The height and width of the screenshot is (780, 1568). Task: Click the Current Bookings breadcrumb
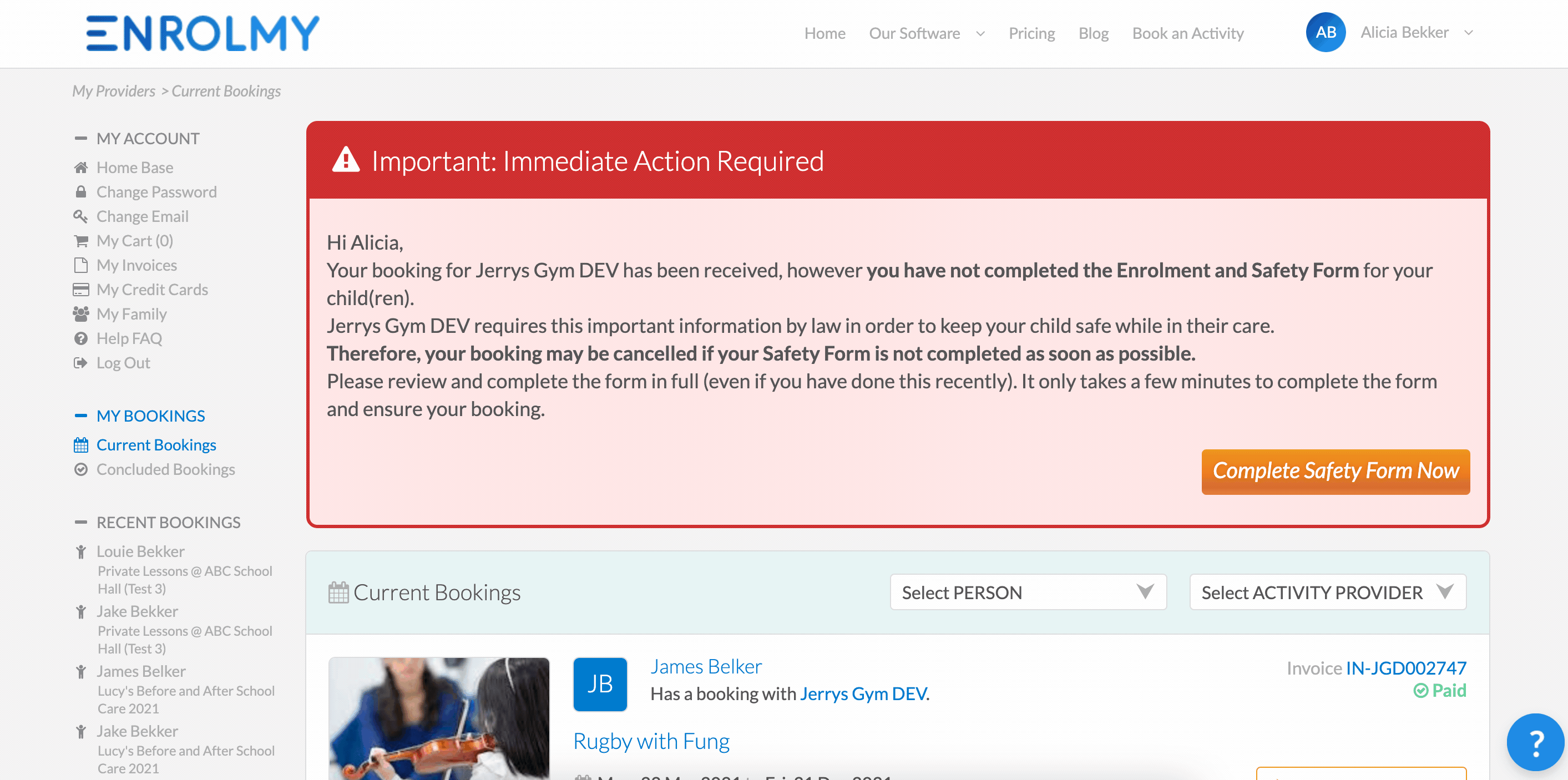[x=226, y=90]
